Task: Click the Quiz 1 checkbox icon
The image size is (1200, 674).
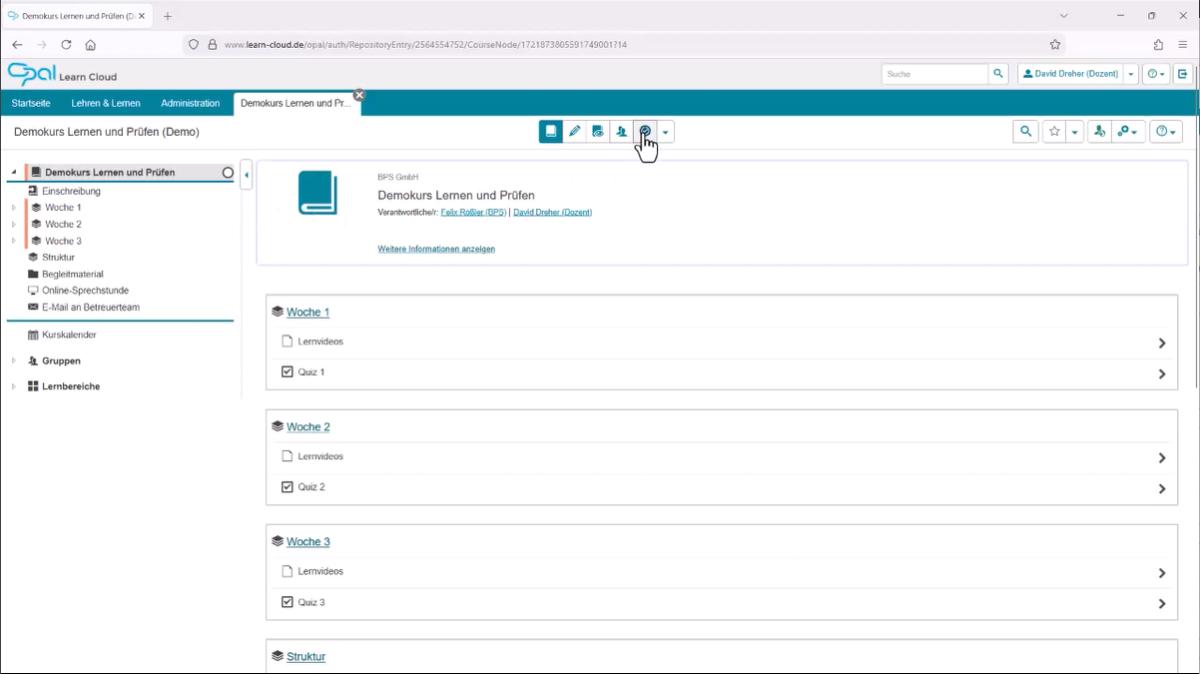Action: coord(288,372)
